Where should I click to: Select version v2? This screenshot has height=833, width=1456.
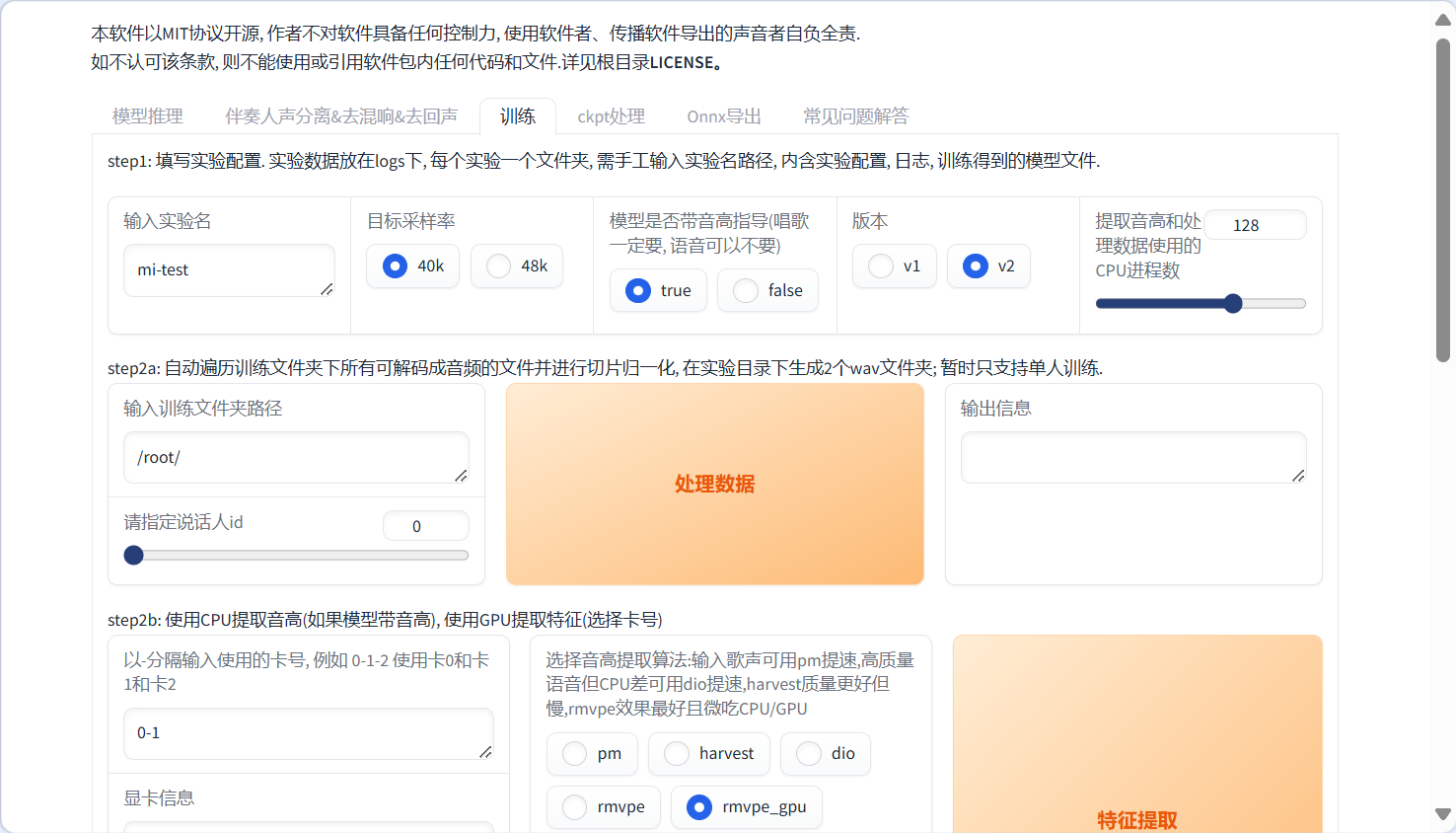[988, 266]
